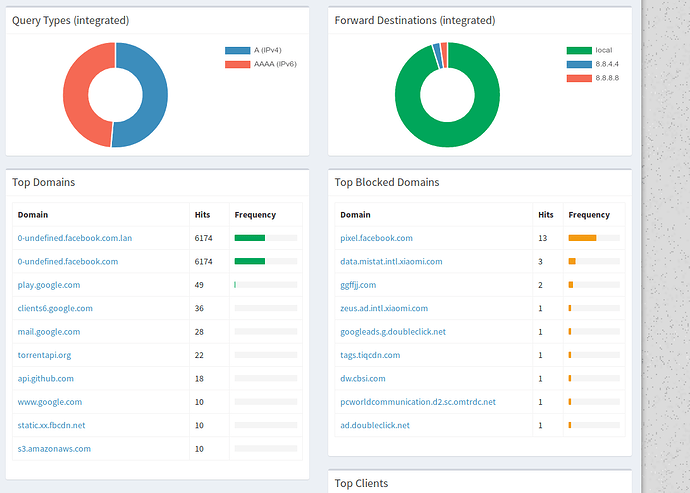Open the ggffjj.com blocked domain link
Viewport: 690px width, 493px height.
pyautogui.click(x=358, y=285)
